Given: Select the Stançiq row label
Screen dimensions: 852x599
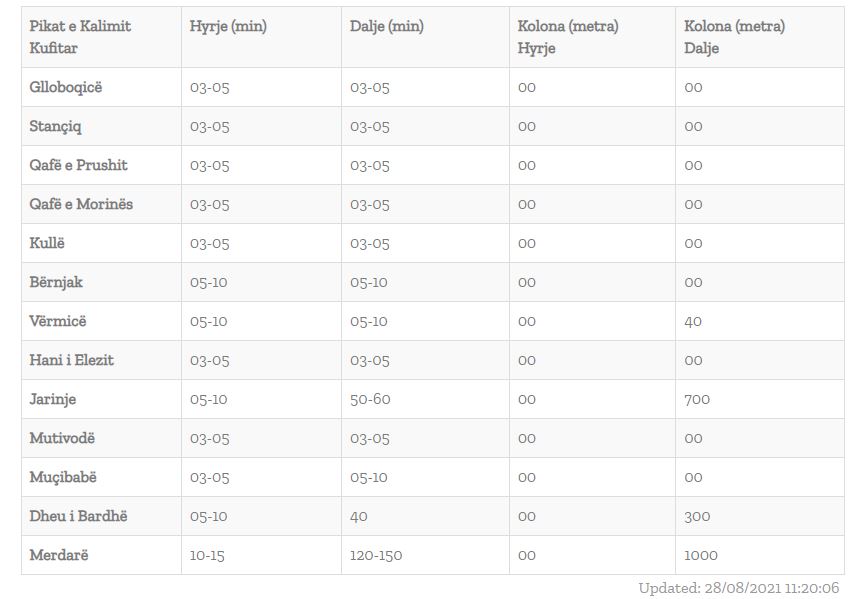Looking at the screenshot, I should [x=56, y=126].
